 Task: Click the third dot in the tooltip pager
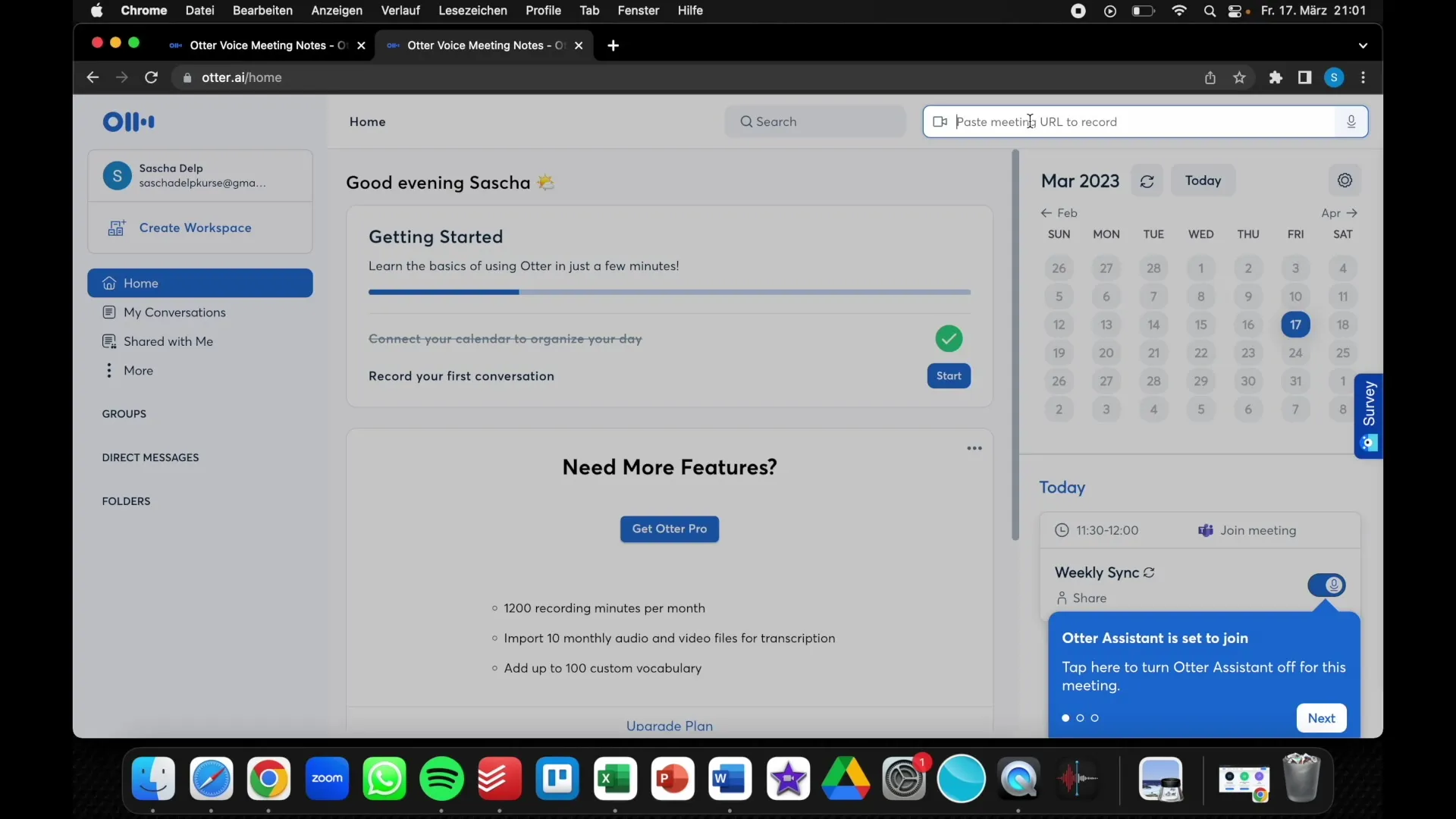pyautogui.click(x=1094, y=718)
